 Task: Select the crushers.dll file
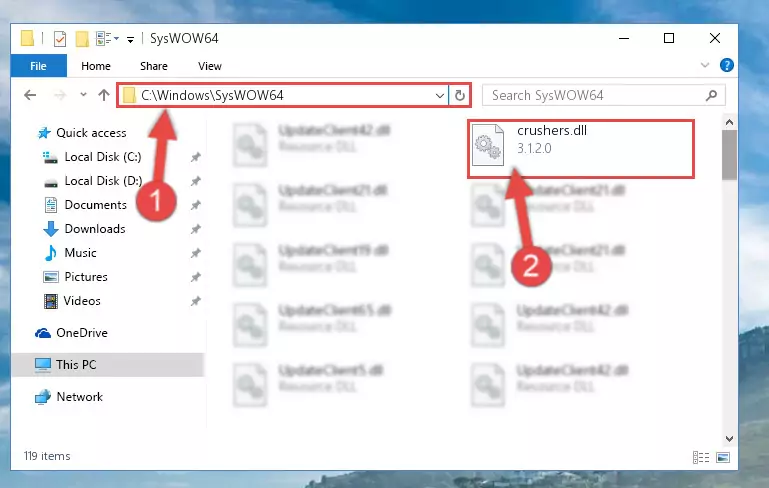(581, 149)
